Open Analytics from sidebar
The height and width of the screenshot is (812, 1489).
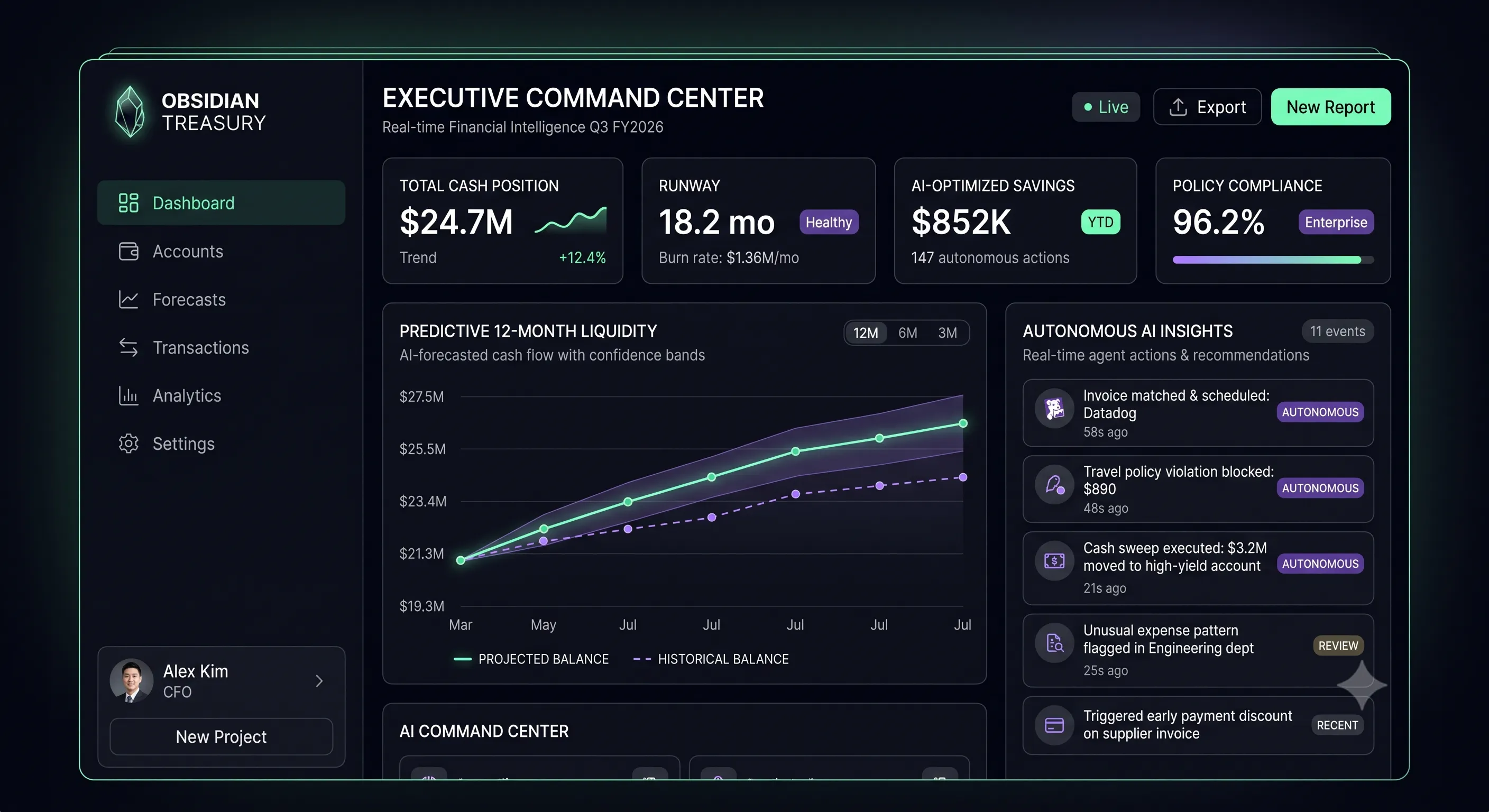click(222, 395)
